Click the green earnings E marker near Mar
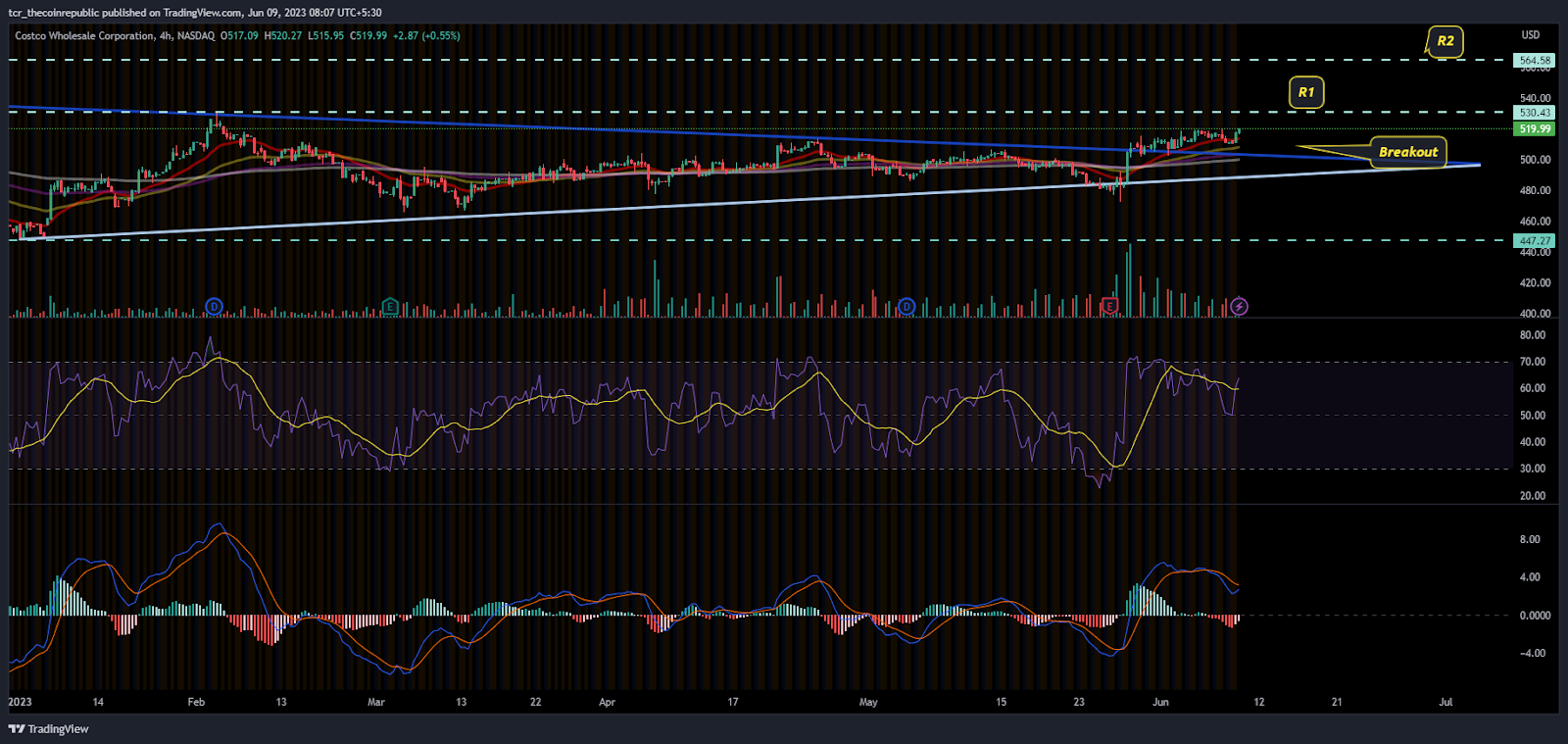Viewport: 1568px width, 744px height. pos(390,307)
